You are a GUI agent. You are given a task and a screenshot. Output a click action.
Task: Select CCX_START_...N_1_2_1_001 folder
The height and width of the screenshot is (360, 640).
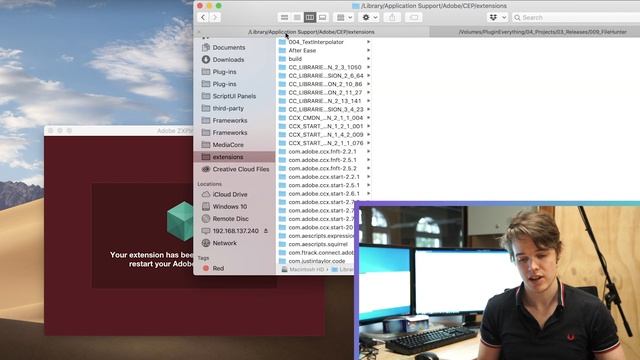pos(326,127)
